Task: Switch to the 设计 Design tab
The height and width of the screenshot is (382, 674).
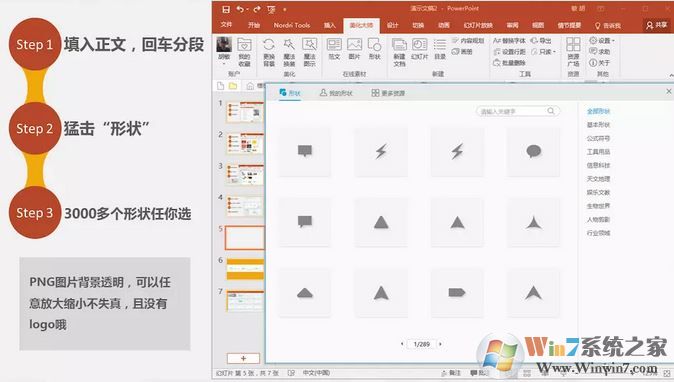Action: [x=392, y=25]
